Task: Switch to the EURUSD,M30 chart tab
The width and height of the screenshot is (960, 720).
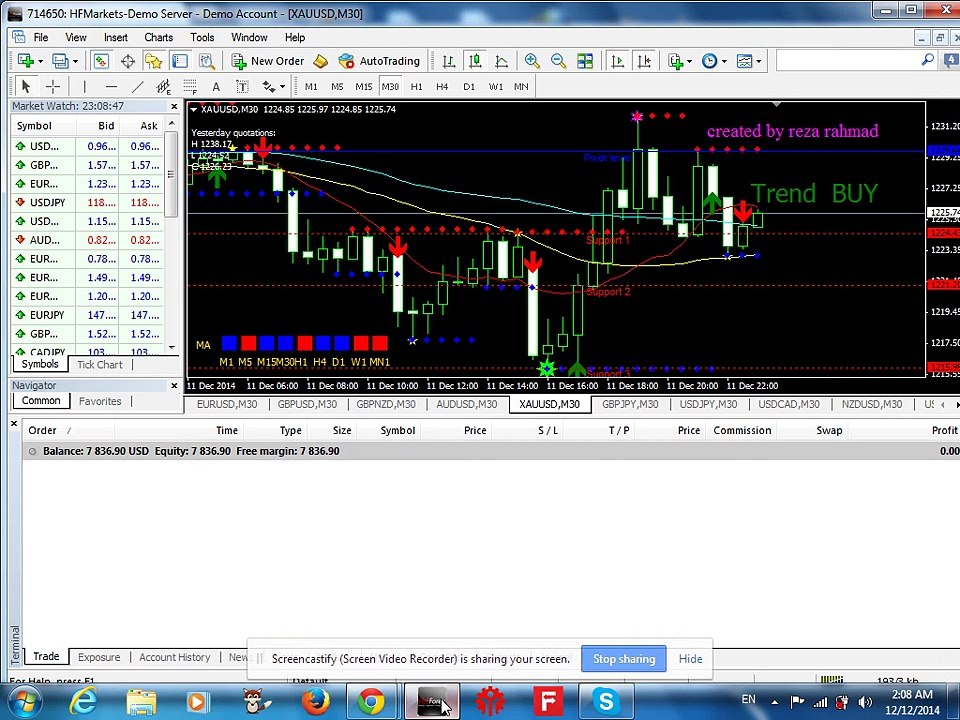Action: click(x=227, y=404)
